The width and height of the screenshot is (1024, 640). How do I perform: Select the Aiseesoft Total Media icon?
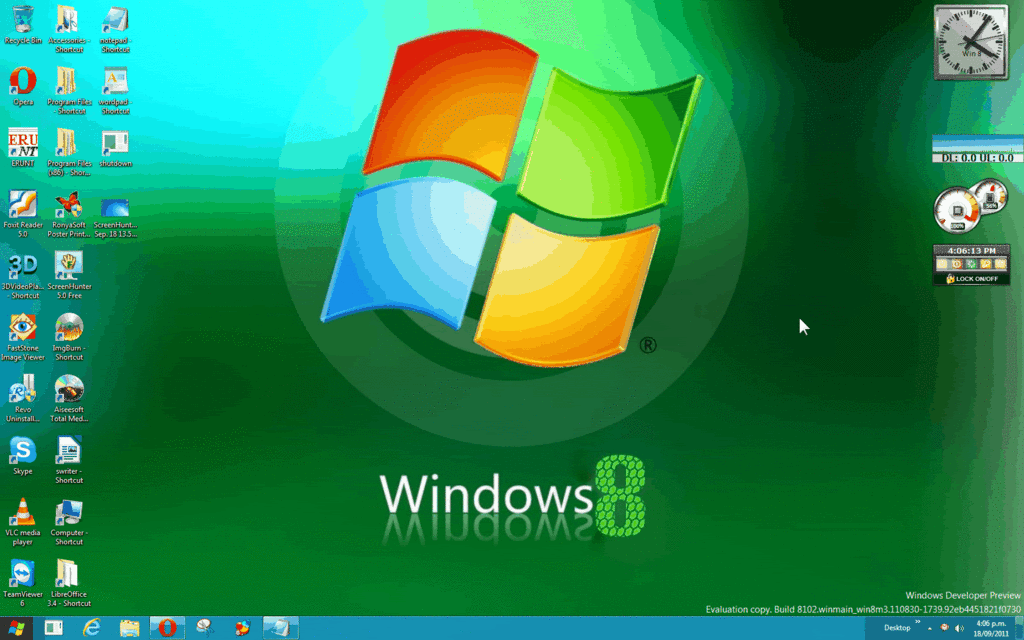69,398
